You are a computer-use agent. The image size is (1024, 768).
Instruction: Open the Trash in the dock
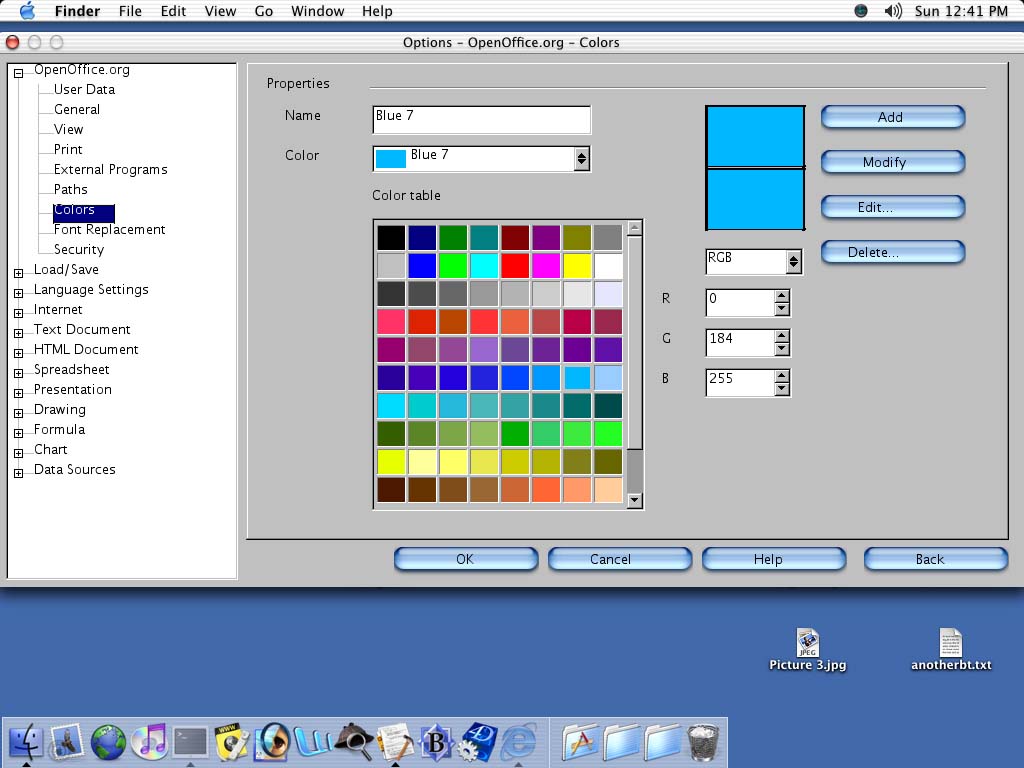pyautogui.click(x=703, y=742)
